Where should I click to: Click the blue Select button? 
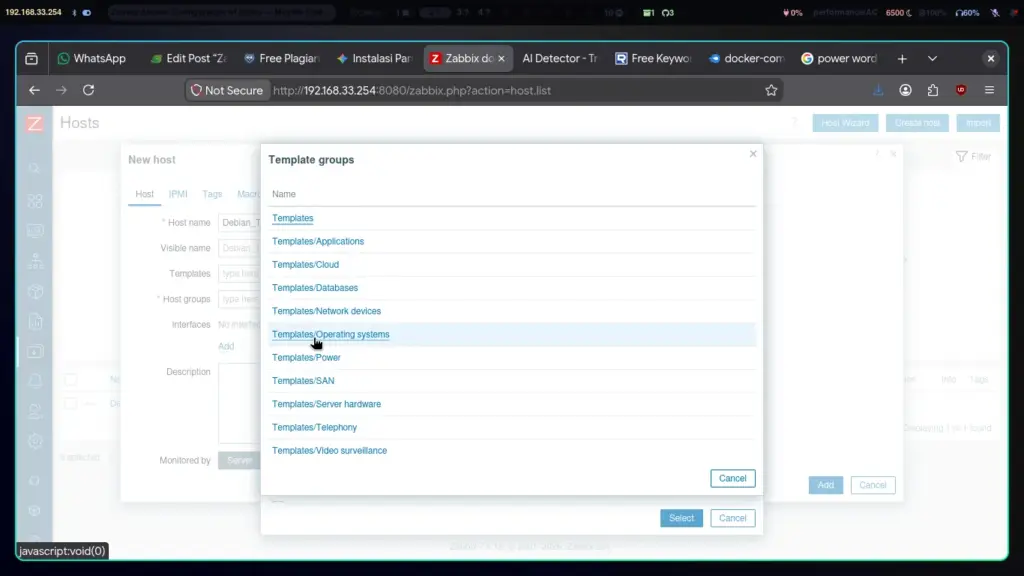(x=681, y=518)
